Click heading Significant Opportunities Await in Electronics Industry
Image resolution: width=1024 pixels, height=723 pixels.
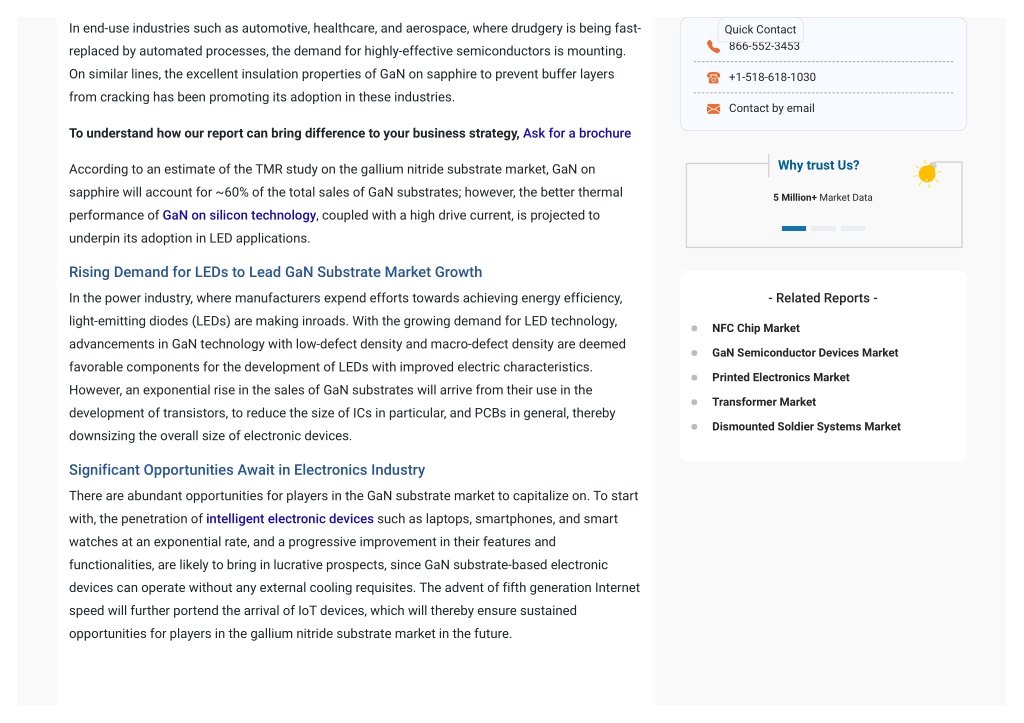click(x=247, y=470)
